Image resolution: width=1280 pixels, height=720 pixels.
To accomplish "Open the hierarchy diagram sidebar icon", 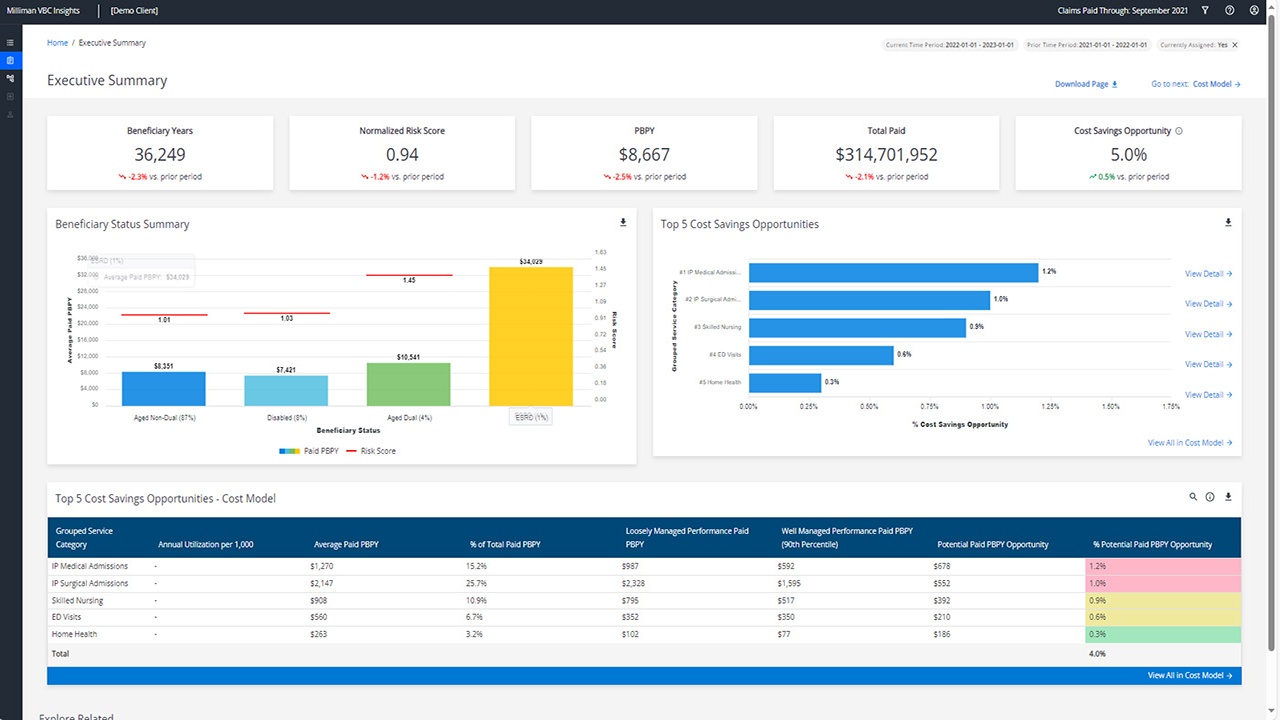I will click(10, 78).
